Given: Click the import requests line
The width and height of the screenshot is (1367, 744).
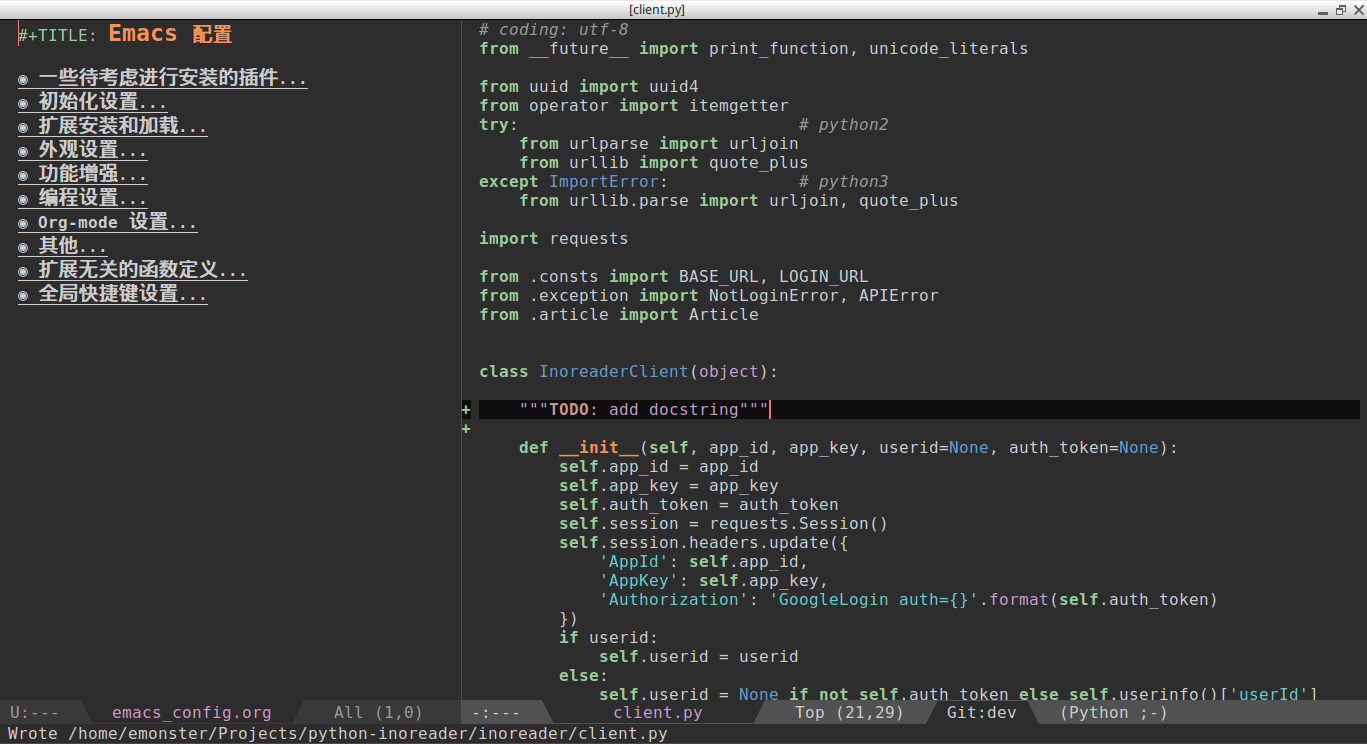Looking at the screenshot, I should click(553, 238).
